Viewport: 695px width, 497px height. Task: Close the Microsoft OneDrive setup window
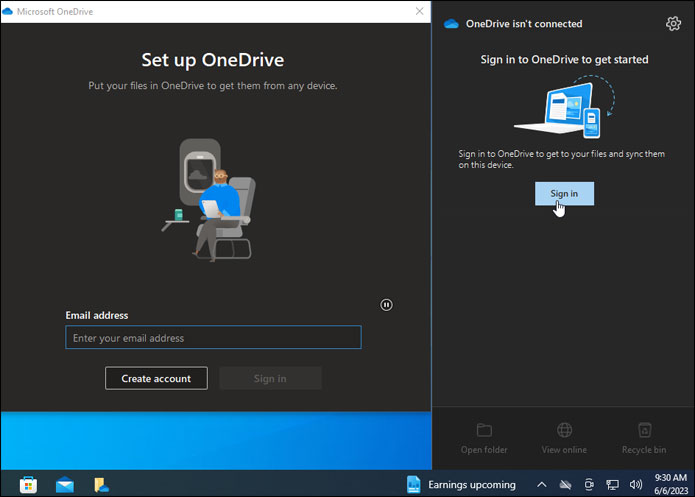(x=419, y=11)
